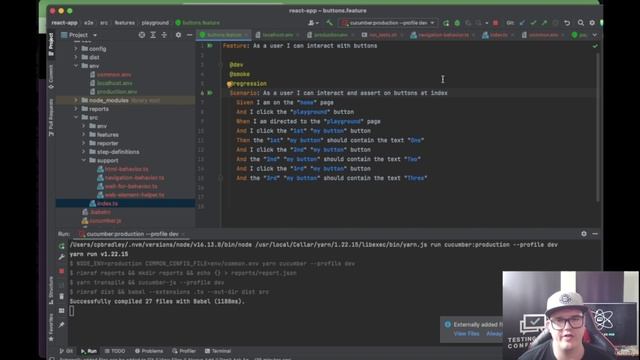Click the green inspections checkmark in editor corner
The height and width of the screenshot is (360, 640).
595,46
